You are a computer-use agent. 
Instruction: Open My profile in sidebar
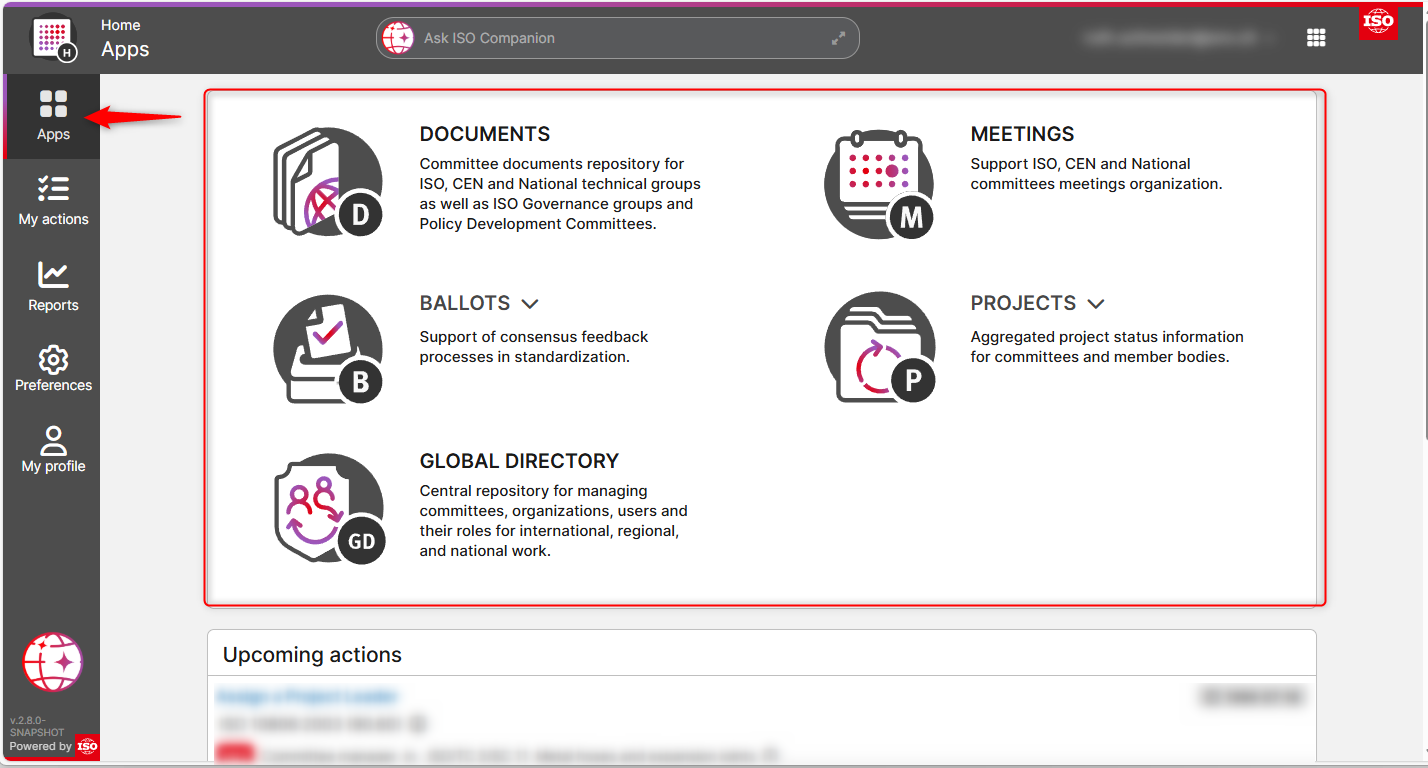[53, 449]
